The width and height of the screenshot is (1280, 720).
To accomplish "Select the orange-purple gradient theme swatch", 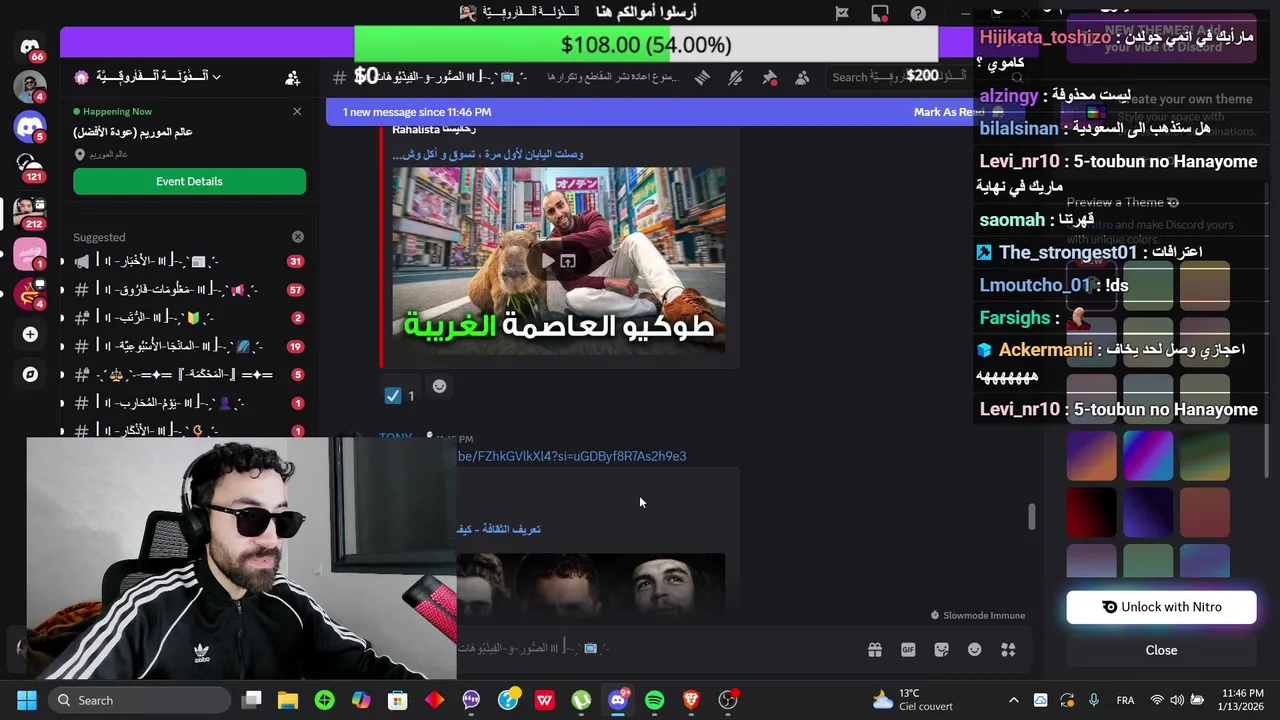I will tap(1091, 456).
